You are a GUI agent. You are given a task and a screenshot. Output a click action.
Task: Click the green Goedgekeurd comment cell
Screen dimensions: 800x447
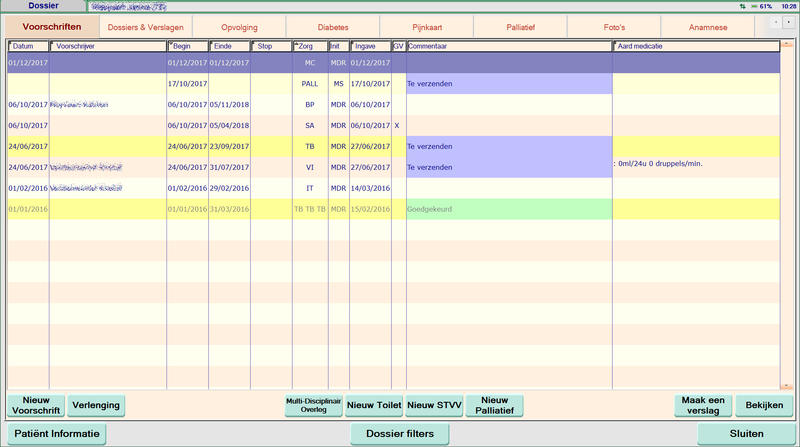coord(508,210)
